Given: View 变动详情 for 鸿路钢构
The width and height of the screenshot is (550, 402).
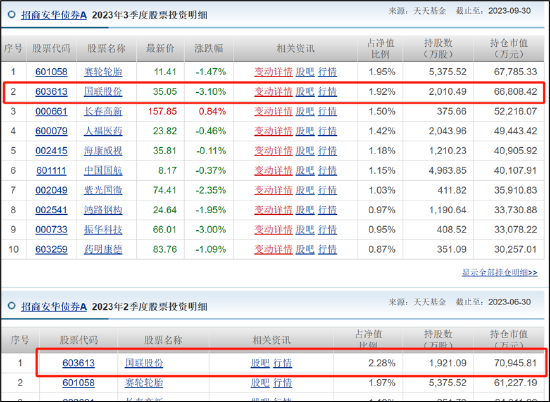Looking at the screenshot, I should click(x=273, y=210).
